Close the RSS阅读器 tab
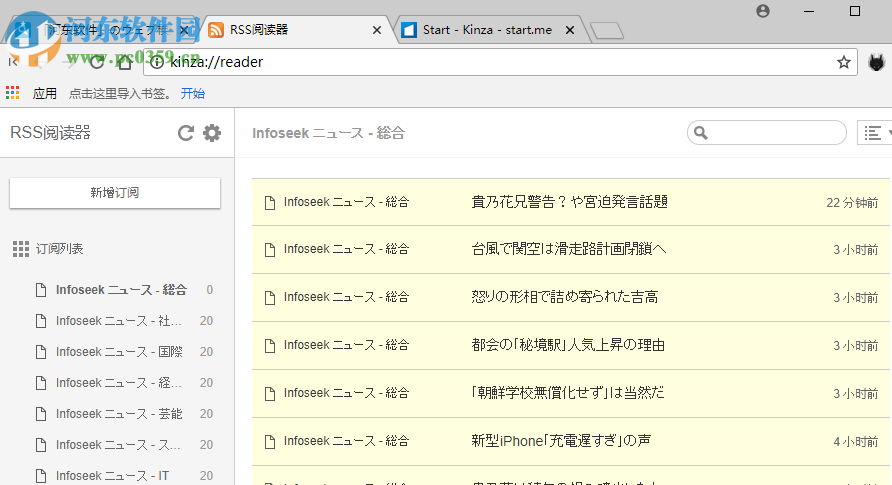The height and width of the screenshot is (485, 892). click(377, 30)
